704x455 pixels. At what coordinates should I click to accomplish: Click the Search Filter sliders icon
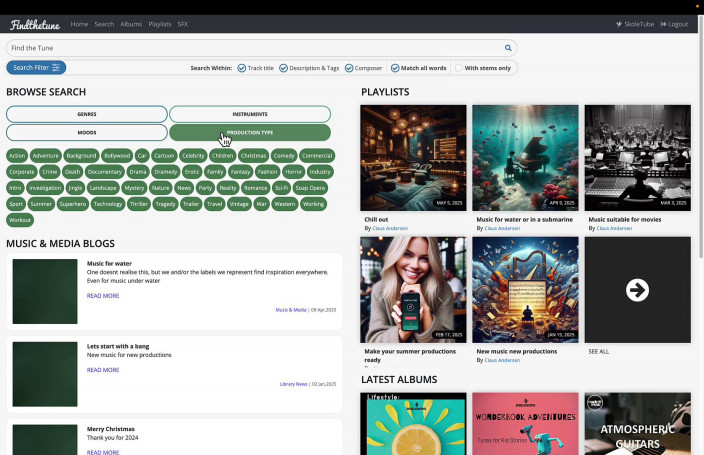pyautogui.click(x=56, y=68)
